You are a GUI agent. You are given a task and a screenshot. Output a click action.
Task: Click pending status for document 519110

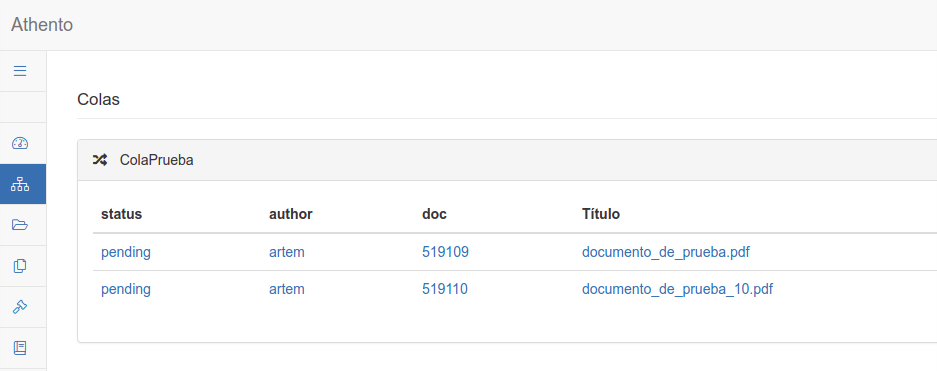click(x=126, y=289)
